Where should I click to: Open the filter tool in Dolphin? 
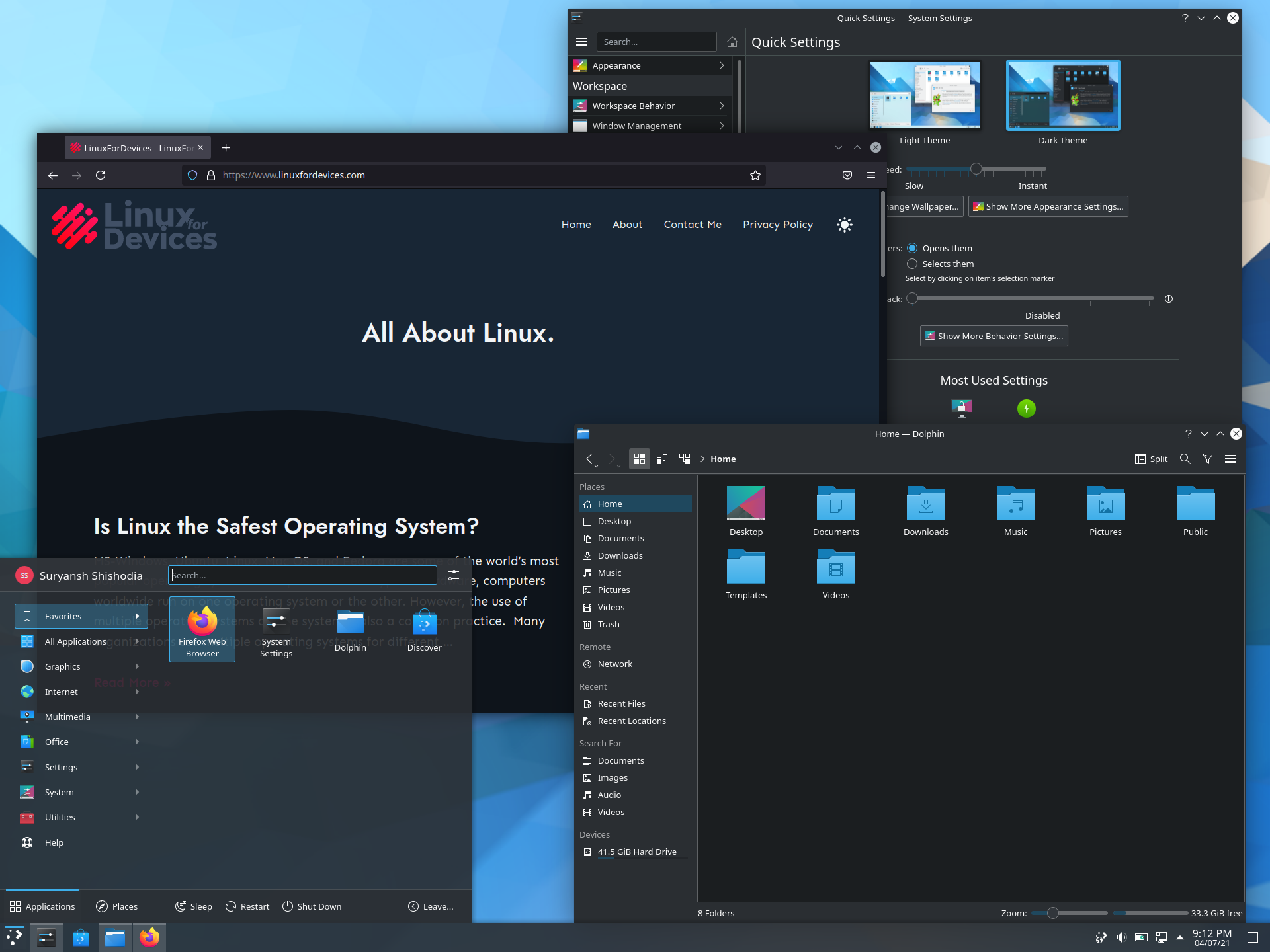(1208, 459)
